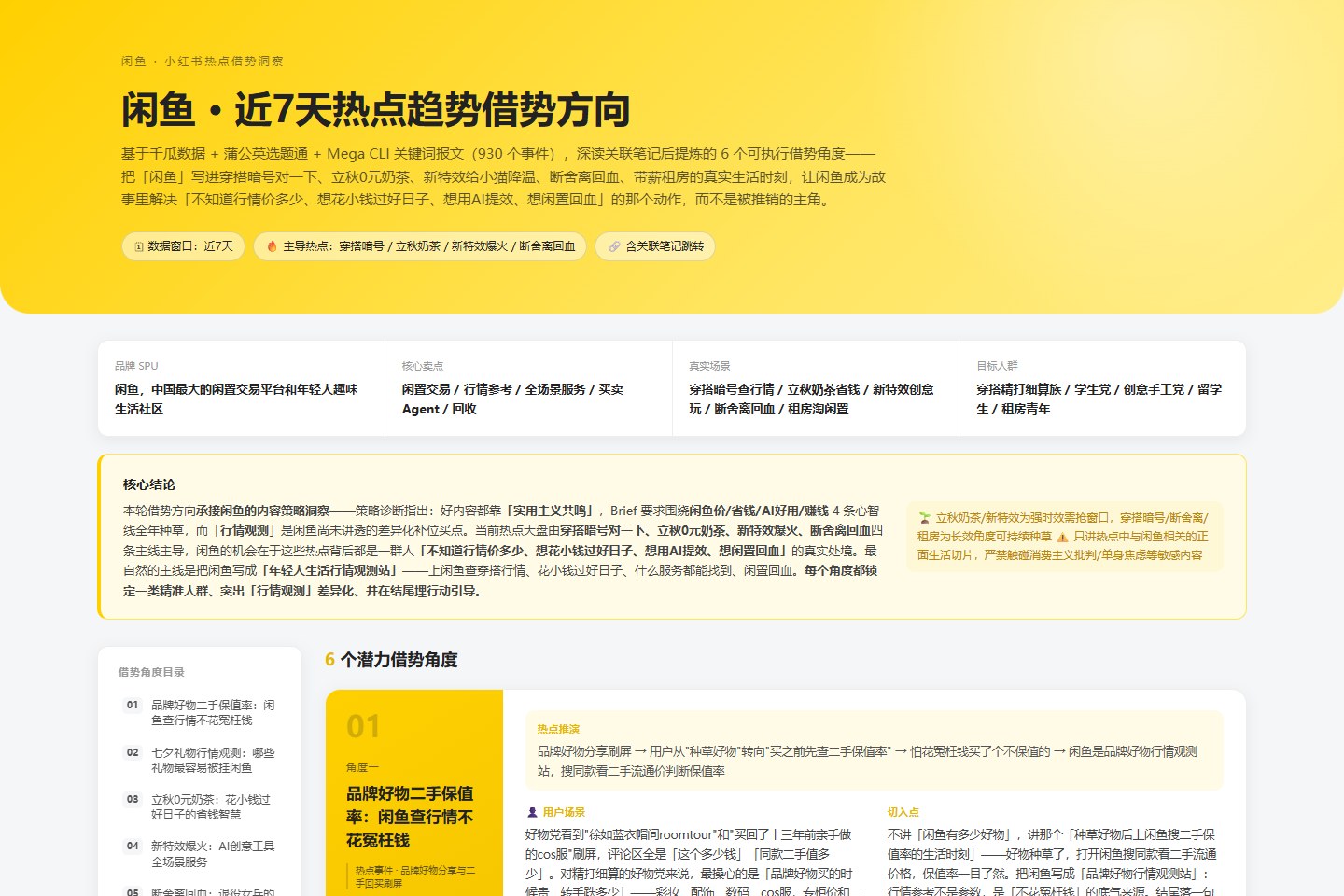The image size is (1344, 896).
Task: Click the purple user icon beside 用户场景
Action: [532, 812]
